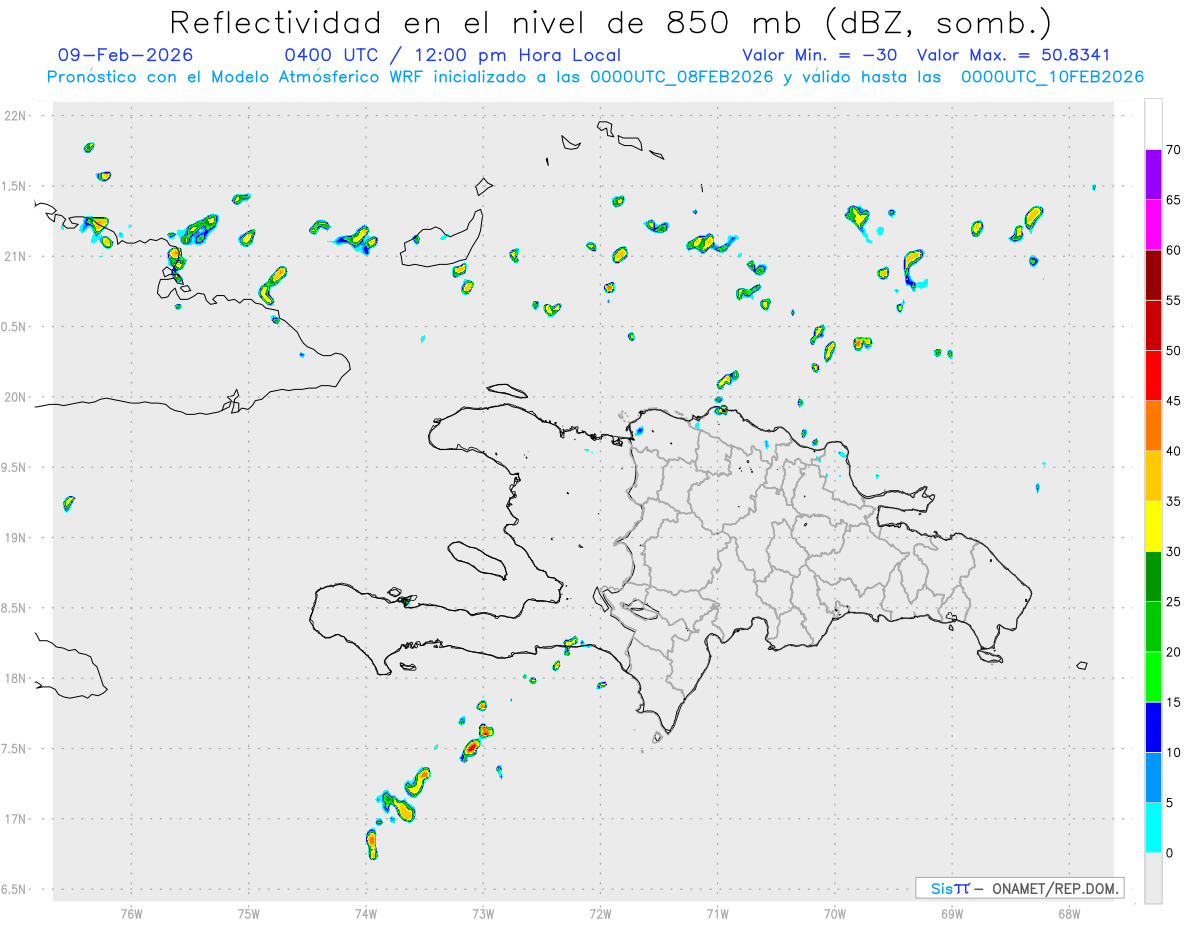The image size is (1200, 927).
Task: Click the longitude label '73W'
Action: click(483, 913)
